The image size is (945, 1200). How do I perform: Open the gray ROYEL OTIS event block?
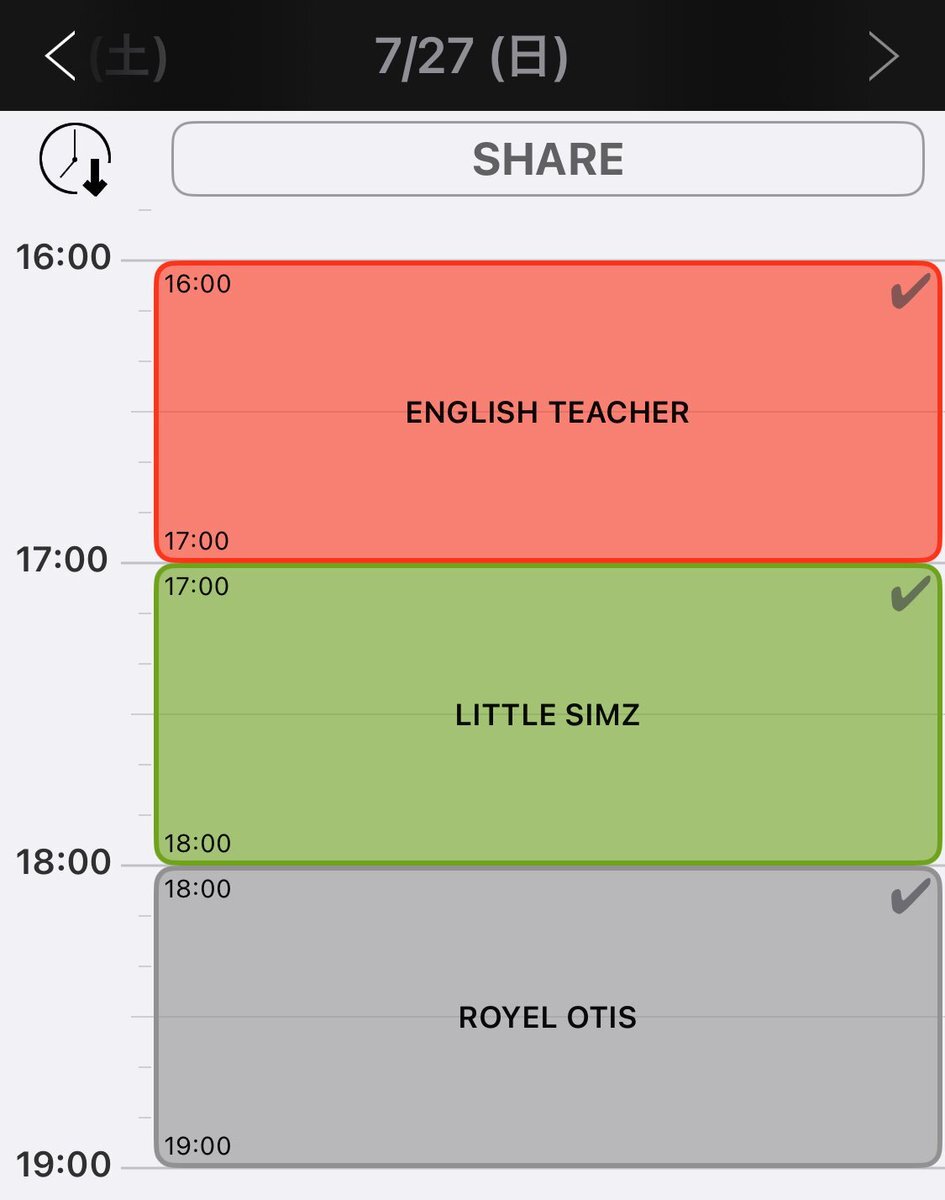pos(548,1016)
